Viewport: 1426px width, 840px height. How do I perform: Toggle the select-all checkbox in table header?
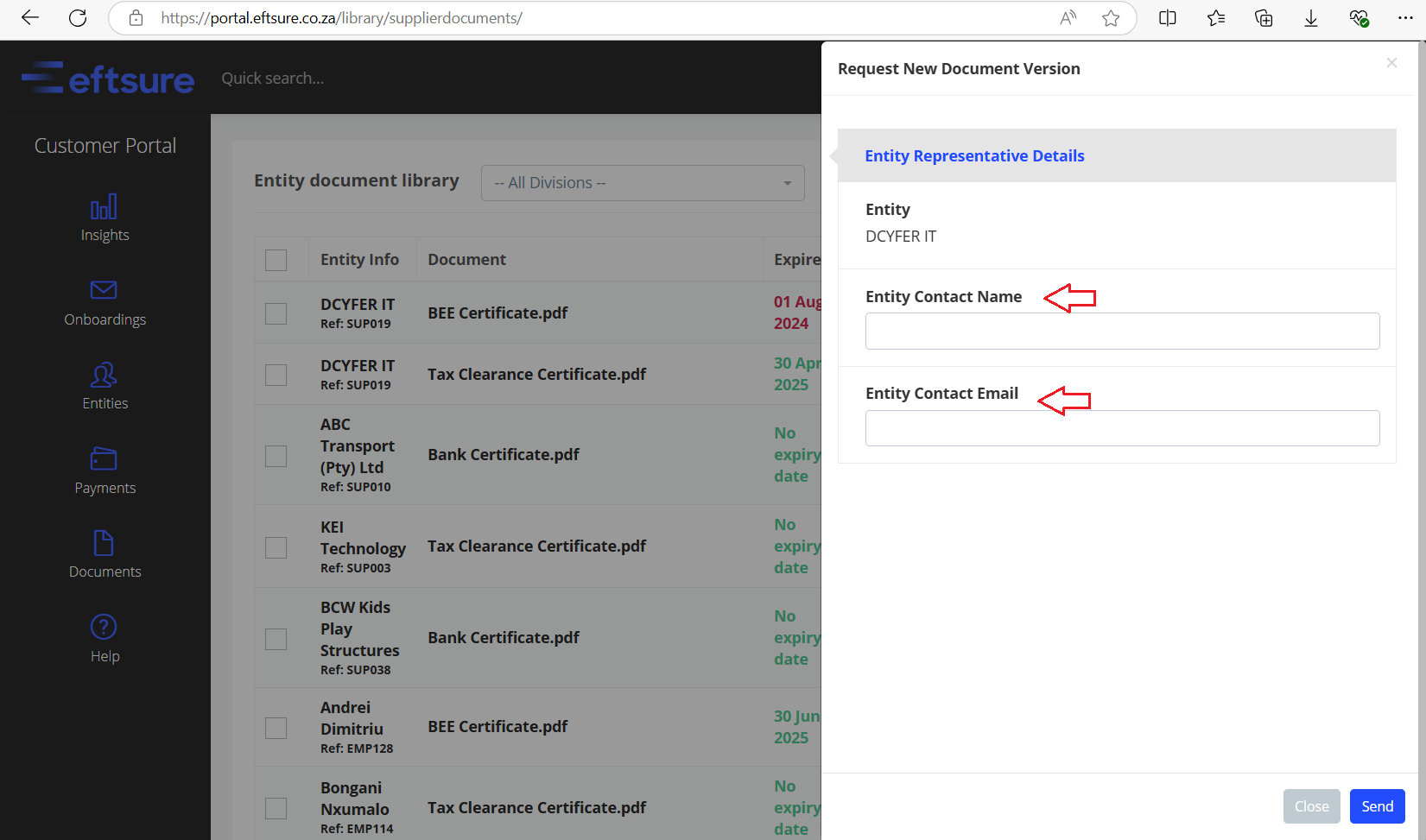click(x=276, y=260)
